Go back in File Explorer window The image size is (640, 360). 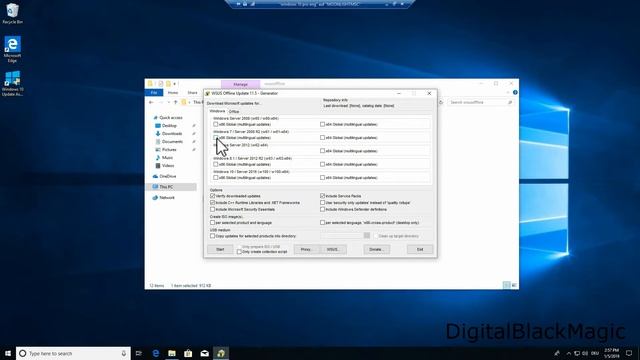tap(151, 102)
